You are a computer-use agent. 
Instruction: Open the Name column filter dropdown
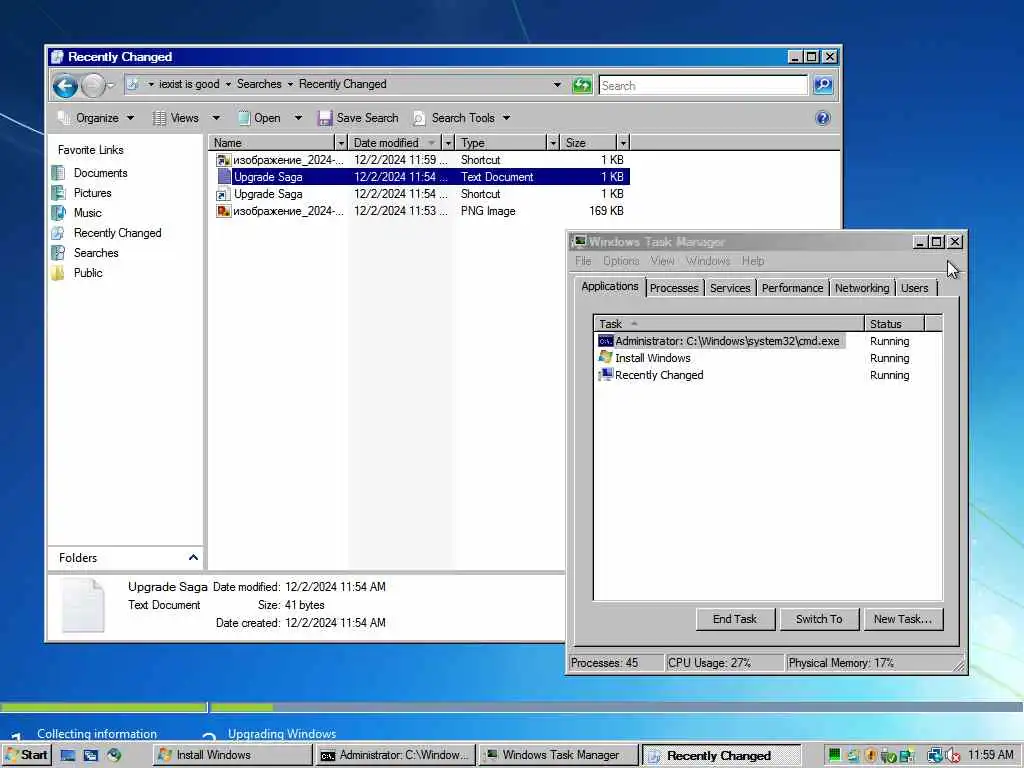tap(340, 142)
